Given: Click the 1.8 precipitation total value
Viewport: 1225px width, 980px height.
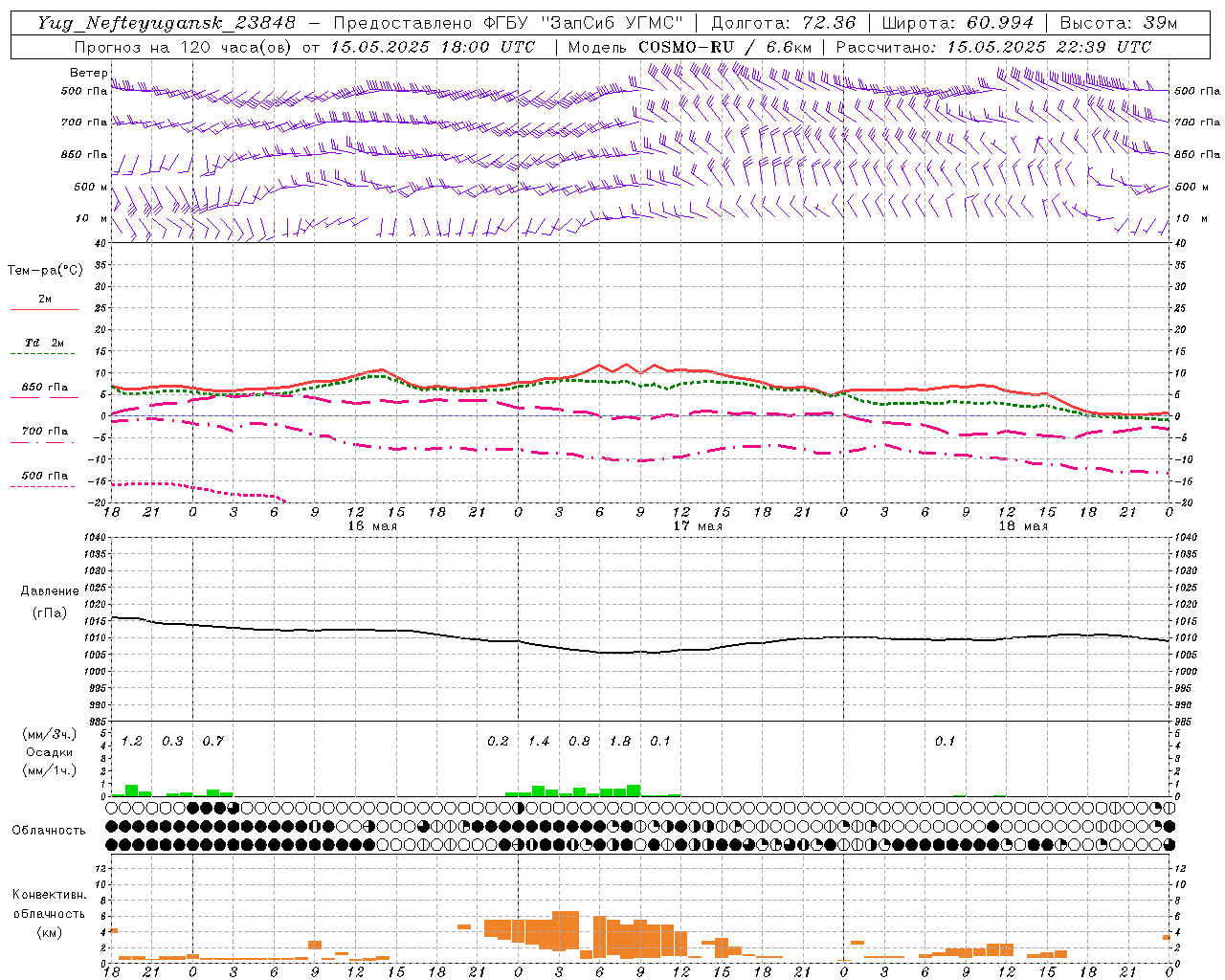Looking at the screenshot, I should tap(620, 741).
